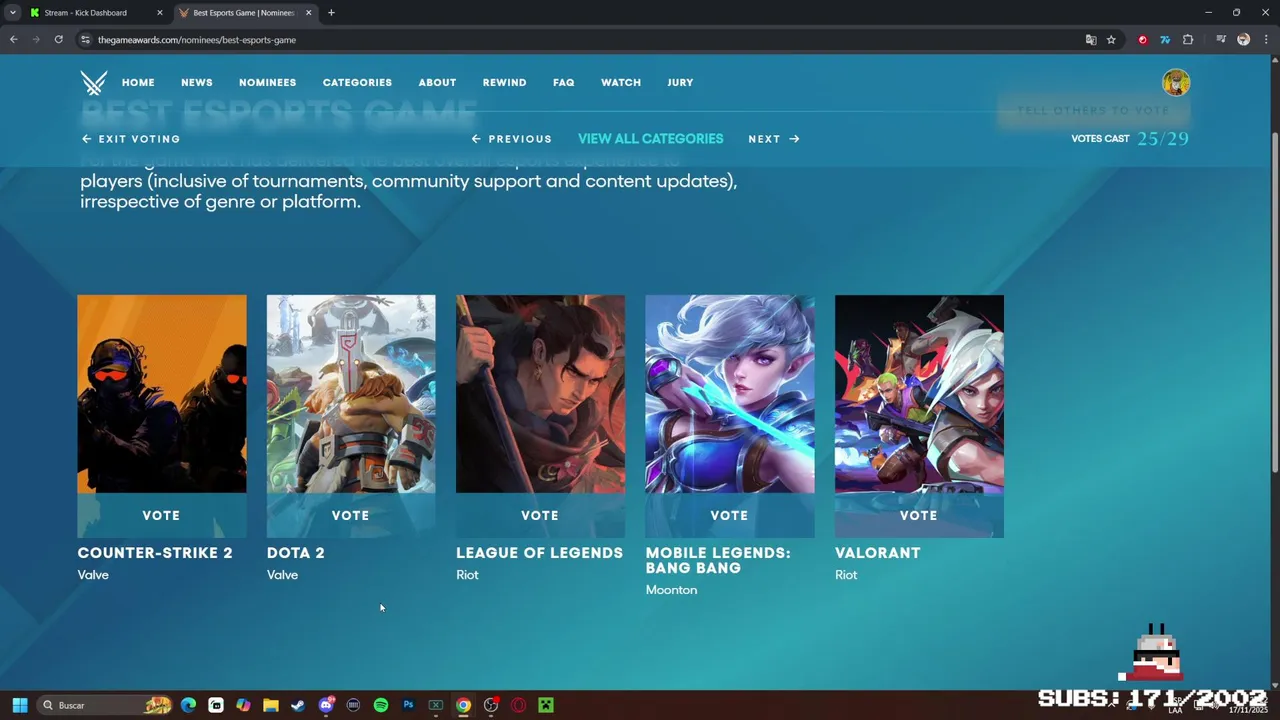Open Microsoft Edge from the taskbar
The height and width of the screenshot is (720, 1280).
(x=188, y=705)
